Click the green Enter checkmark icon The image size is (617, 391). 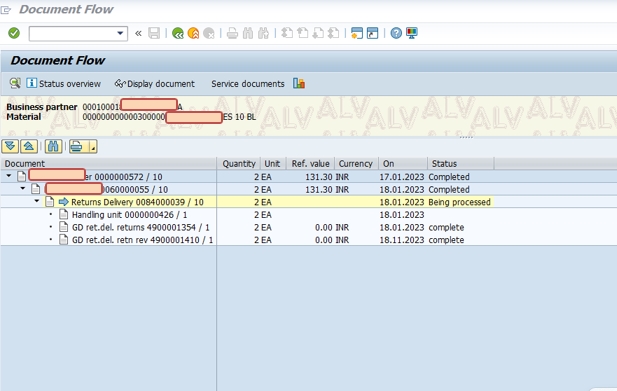[x=14, y=33]
